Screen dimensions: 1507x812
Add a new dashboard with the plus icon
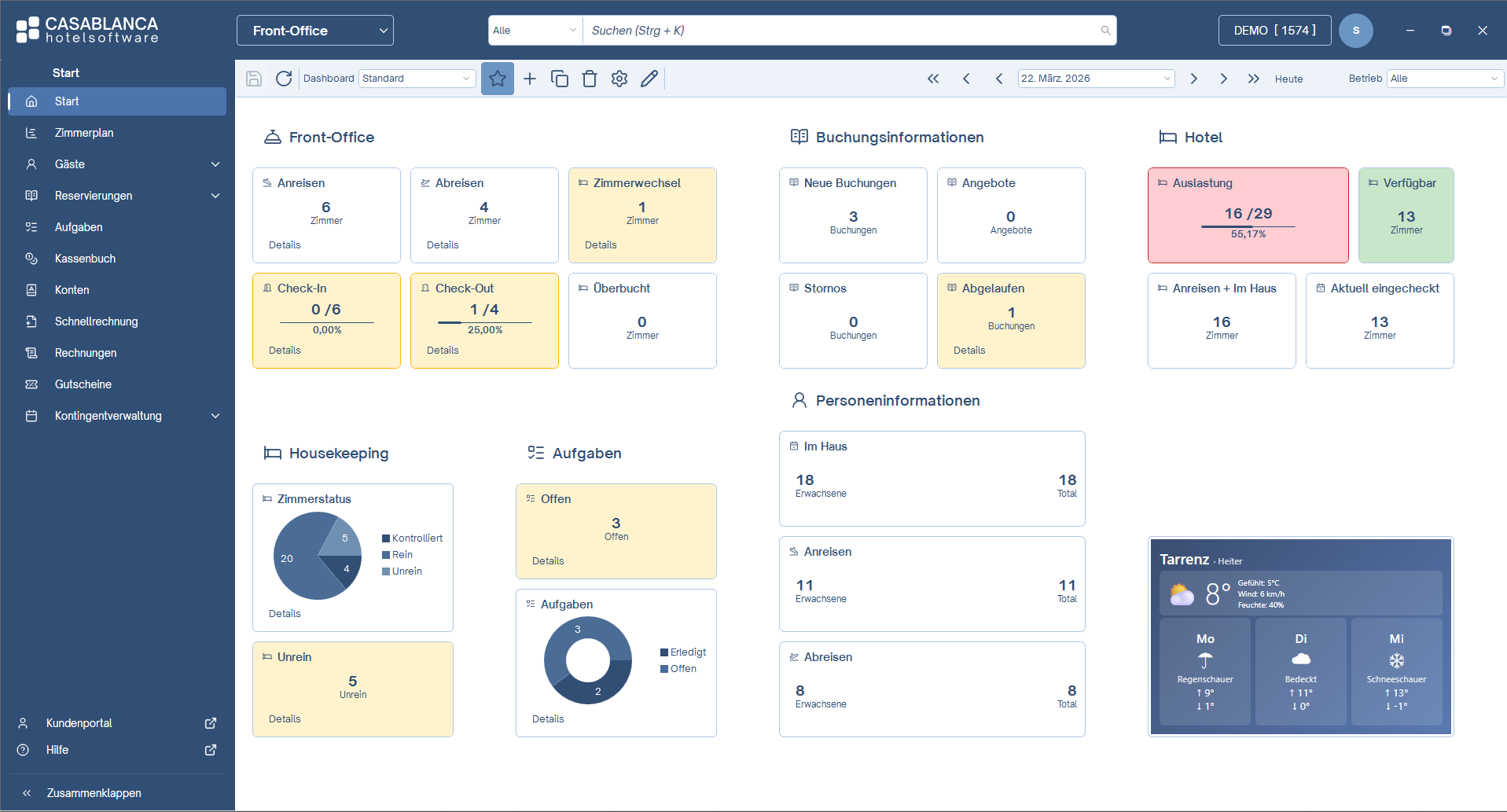point(529,78)
